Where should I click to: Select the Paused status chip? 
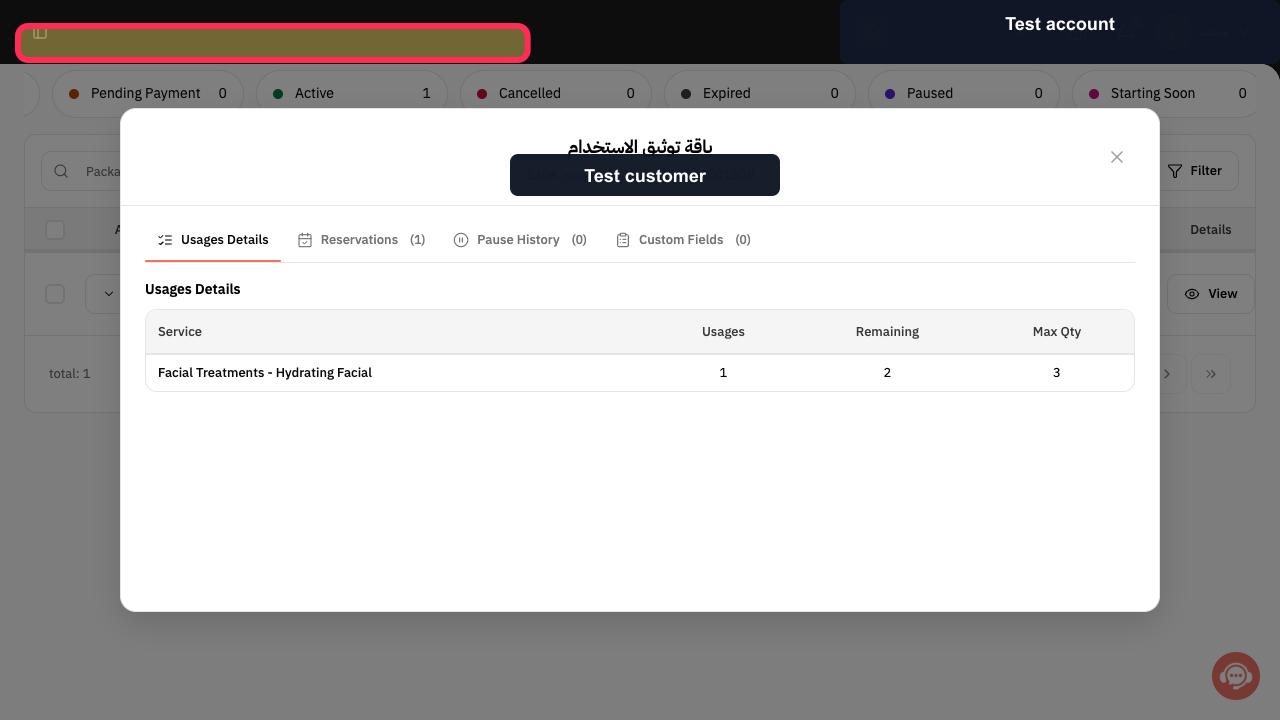(962, 93)
